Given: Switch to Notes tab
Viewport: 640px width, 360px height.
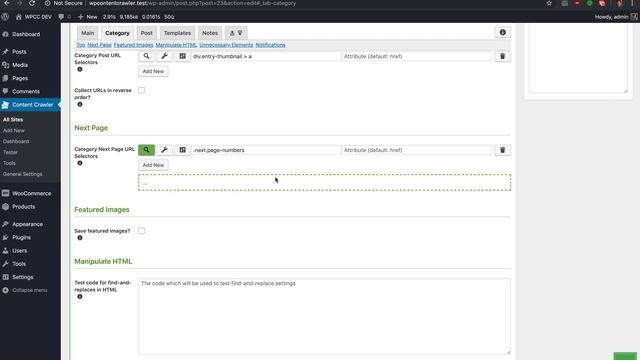Looking at the screenshot, I should tap(210, 33).
